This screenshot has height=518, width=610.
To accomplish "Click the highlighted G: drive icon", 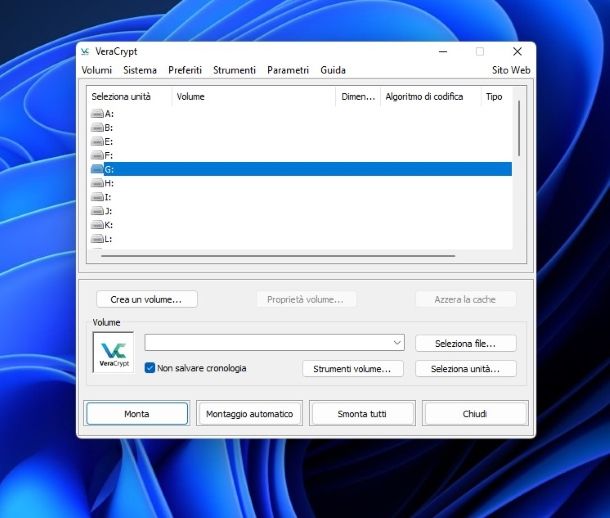I will [97, 169].
